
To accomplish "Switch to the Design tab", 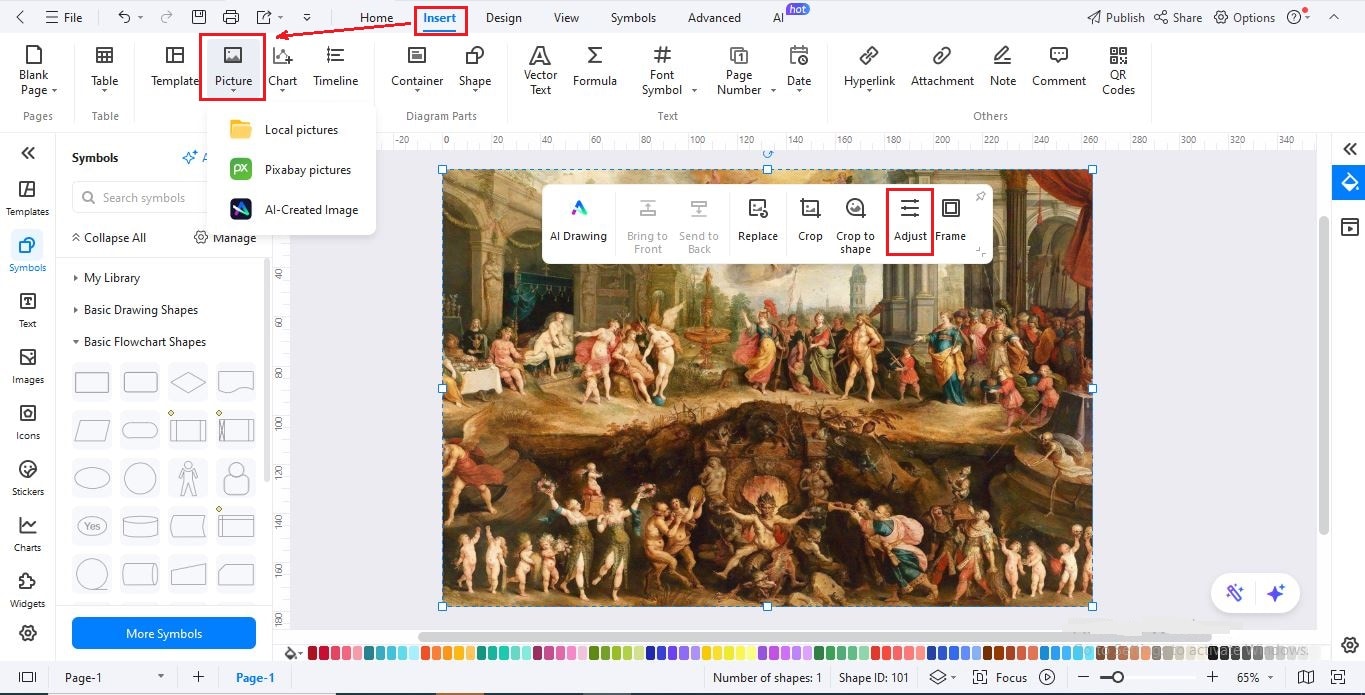I will tap(504, 17).
